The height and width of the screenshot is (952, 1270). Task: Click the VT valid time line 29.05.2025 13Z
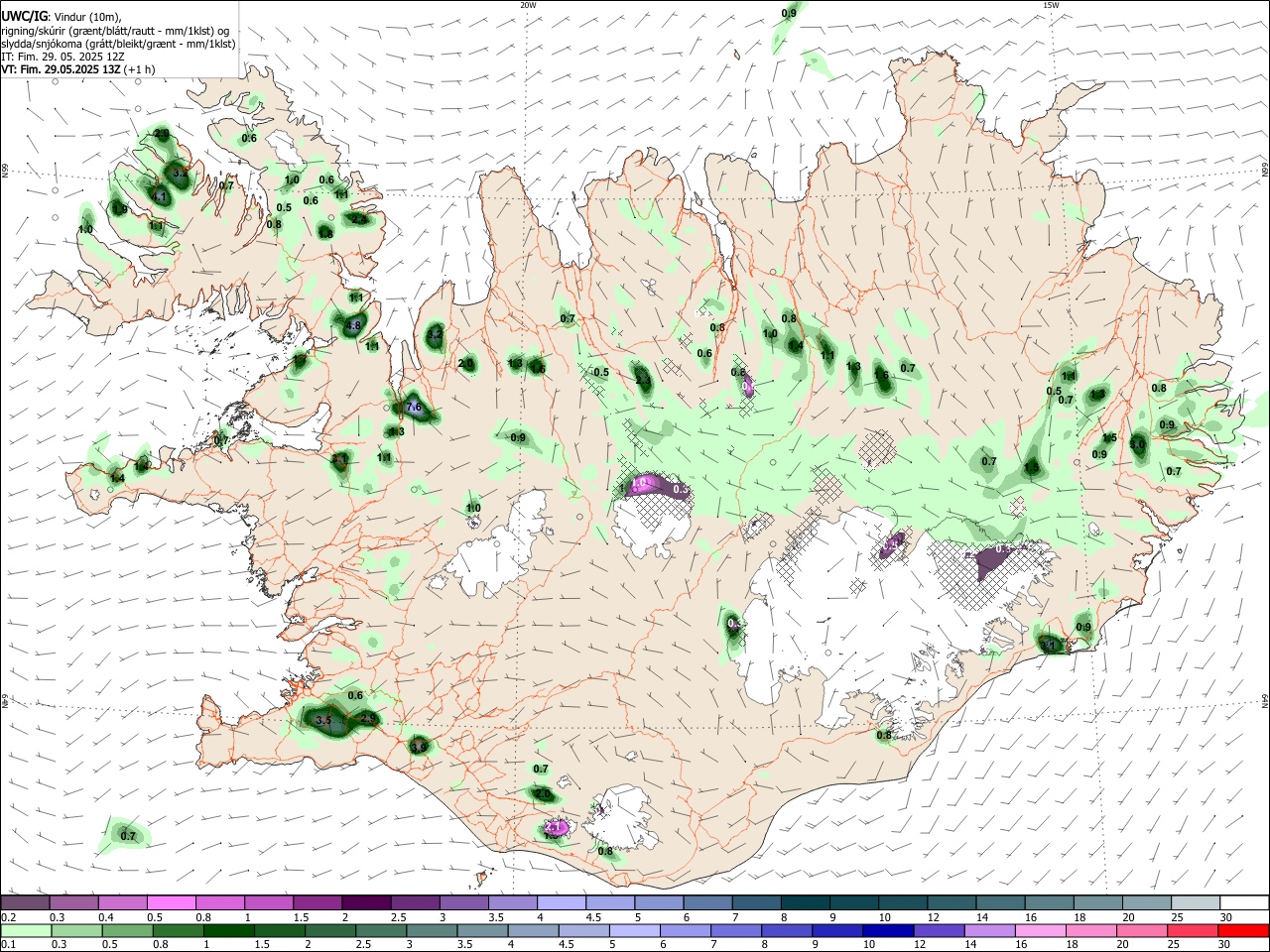[x=77, y=69]
